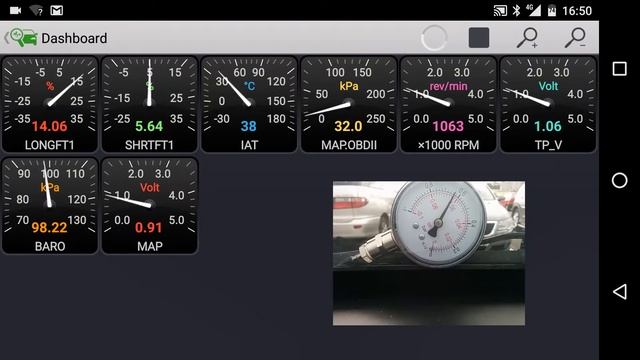The width and height of the screenshot is (640, 360).
Task: Tap the 1.06 reading on TP_V
Action: tap(548, 126)
